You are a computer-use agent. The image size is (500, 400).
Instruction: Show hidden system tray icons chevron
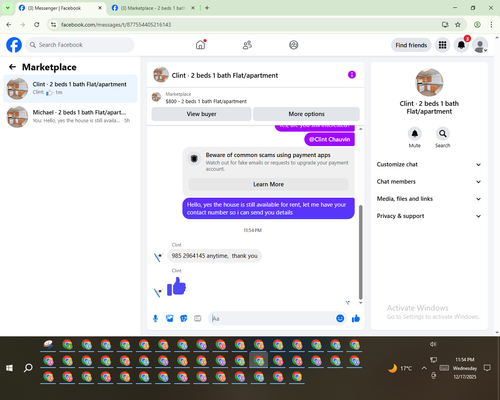click(424, 368)
